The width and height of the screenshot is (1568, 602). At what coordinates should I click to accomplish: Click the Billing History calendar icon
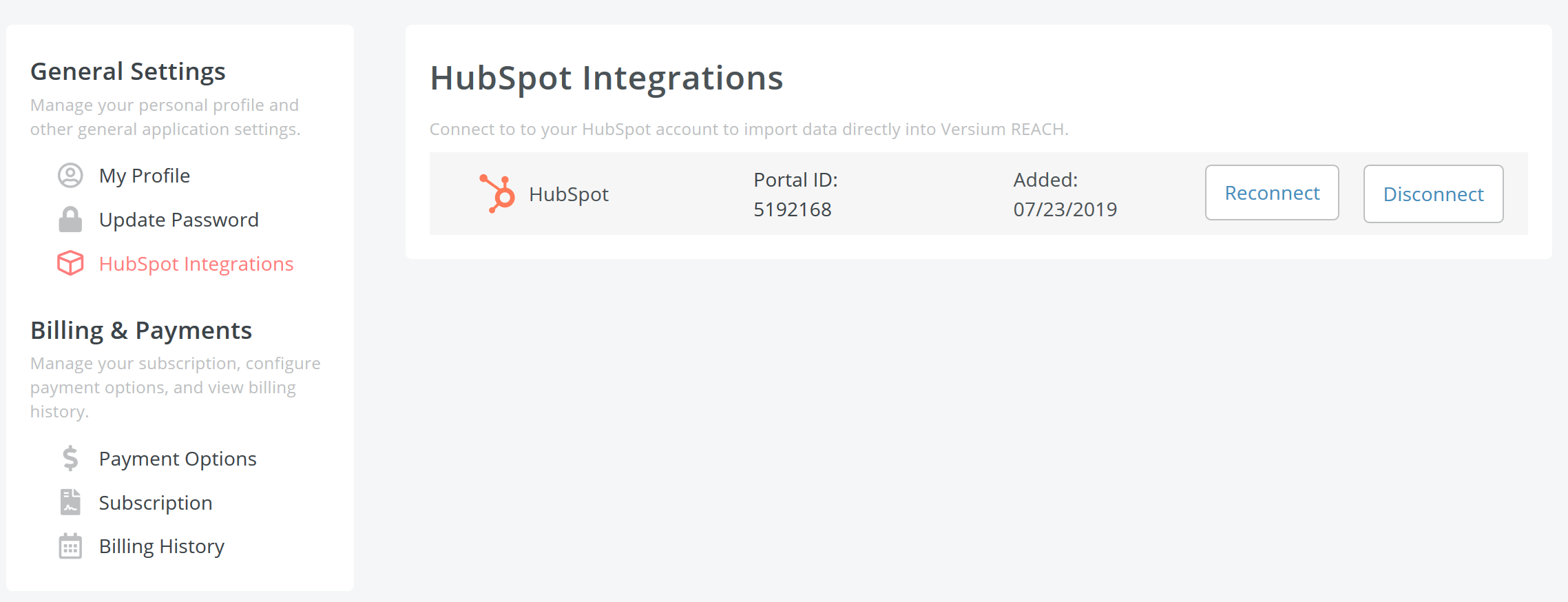(70, 546)
